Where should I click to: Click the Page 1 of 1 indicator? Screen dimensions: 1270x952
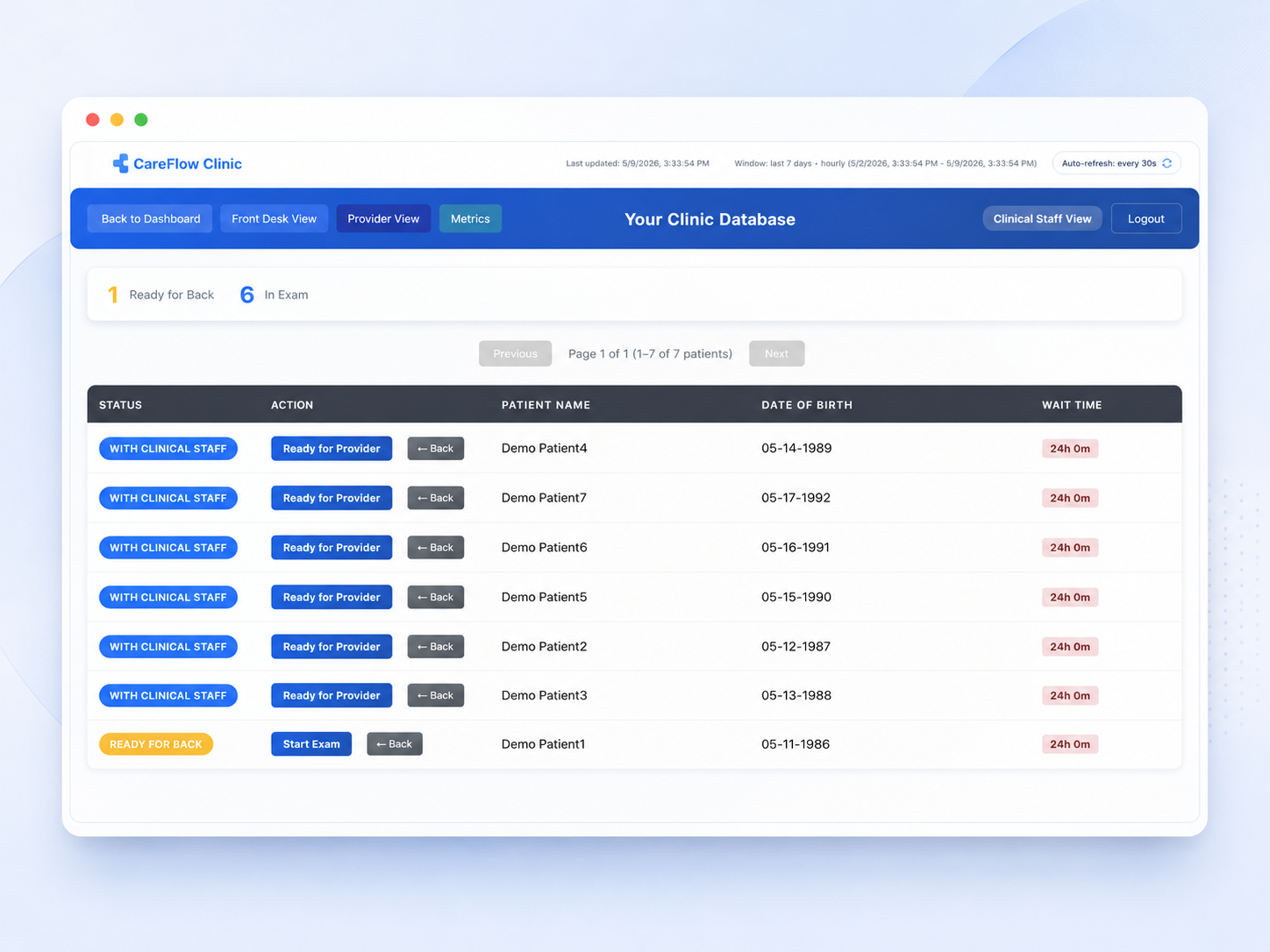point(650,353)
